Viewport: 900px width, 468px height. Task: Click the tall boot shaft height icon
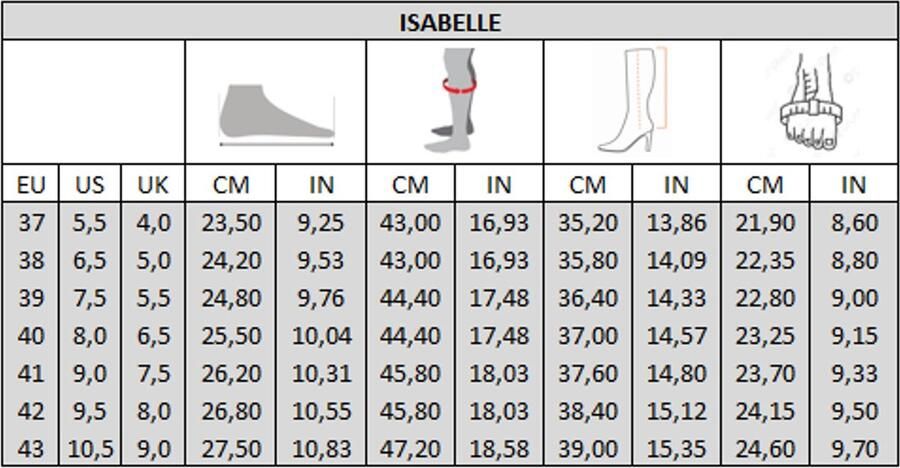(632, 100)
